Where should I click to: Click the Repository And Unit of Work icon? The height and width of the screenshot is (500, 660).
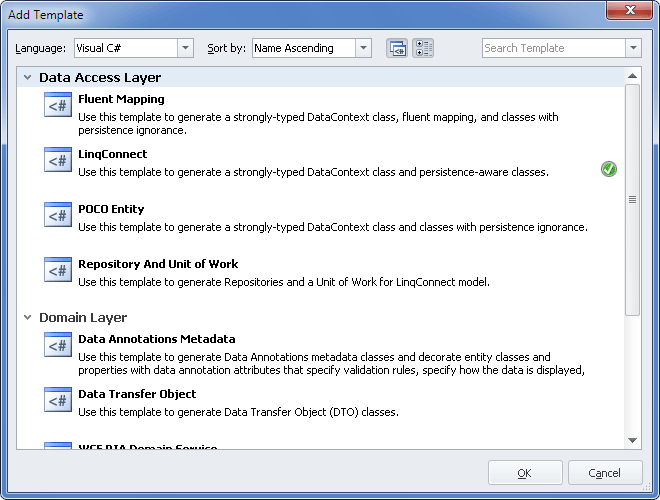pos(58,269)
